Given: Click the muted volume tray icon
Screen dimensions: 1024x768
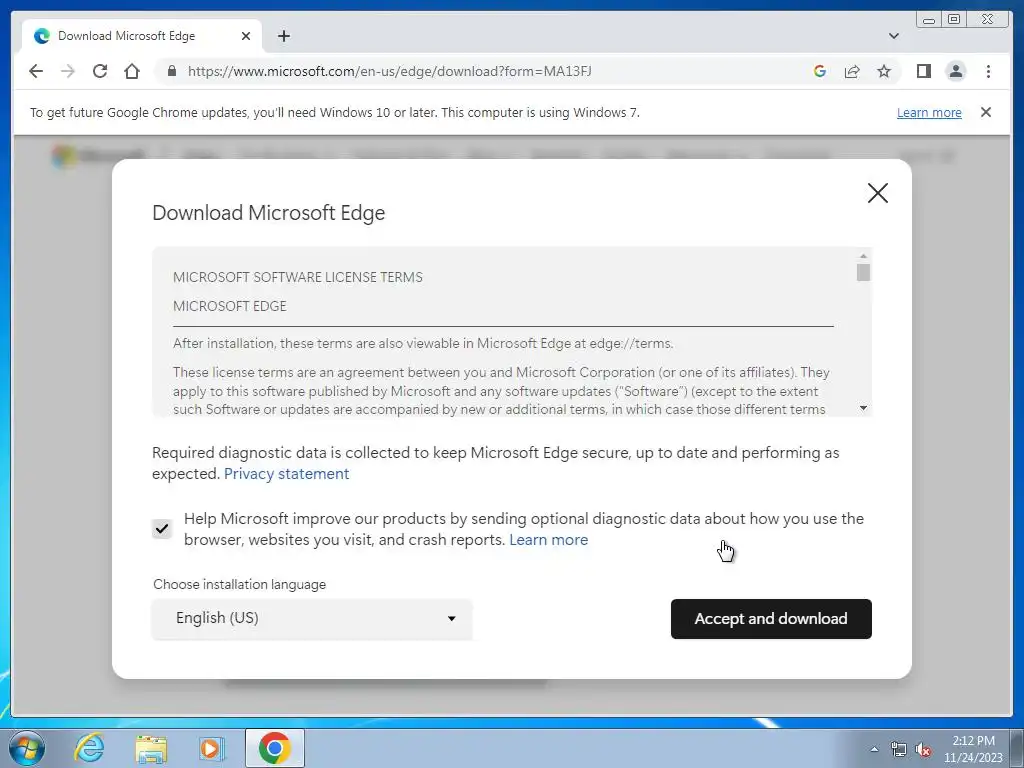Looking at the screenshot, I should [923, 749].
